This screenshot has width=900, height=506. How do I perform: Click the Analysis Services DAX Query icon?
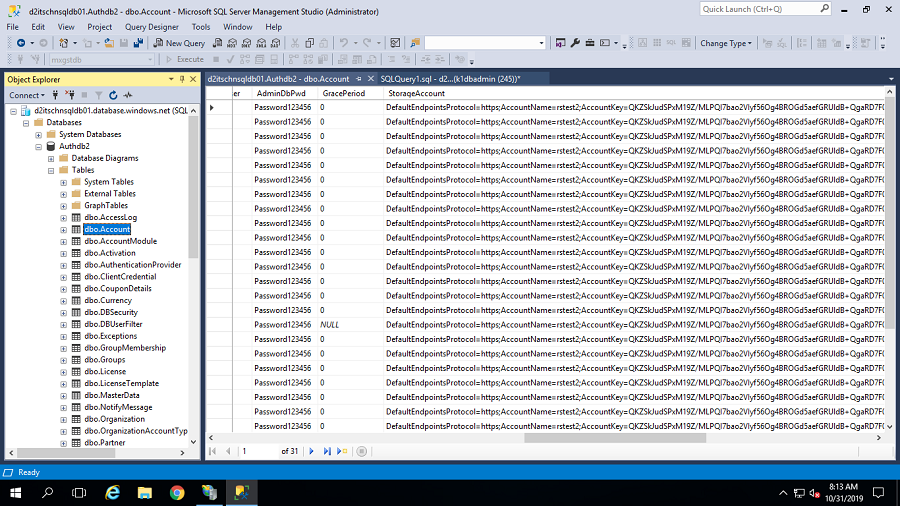(x=276, y=43)
